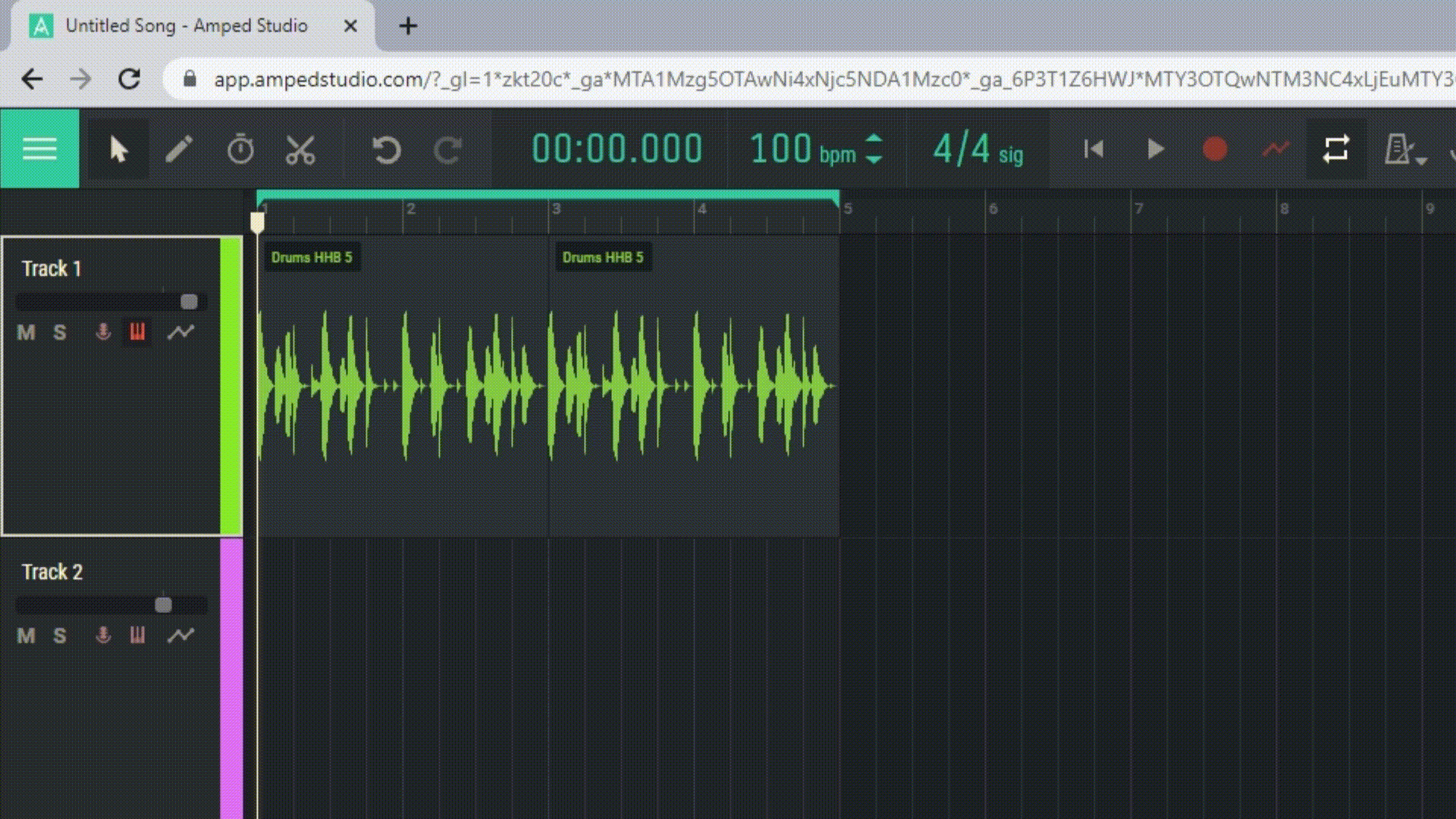Screen dimensions: 1456x819
Task: Click the Undo icon
Action: point(386,149)
